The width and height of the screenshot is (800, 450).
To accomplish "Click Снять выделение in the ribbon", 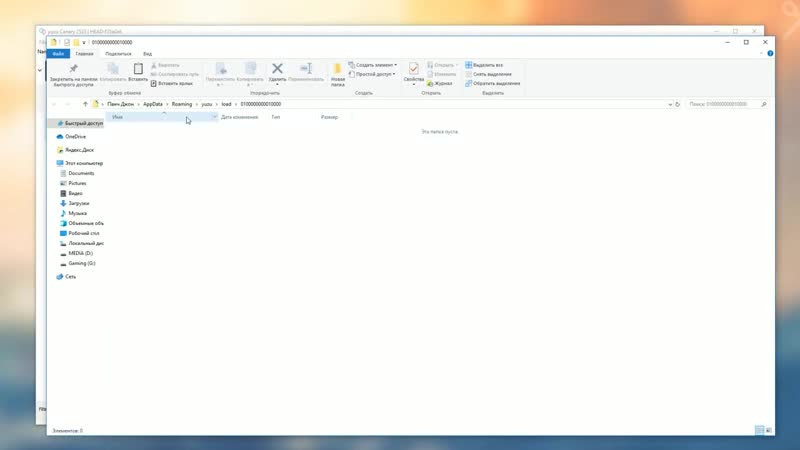I will pos(488,74).
